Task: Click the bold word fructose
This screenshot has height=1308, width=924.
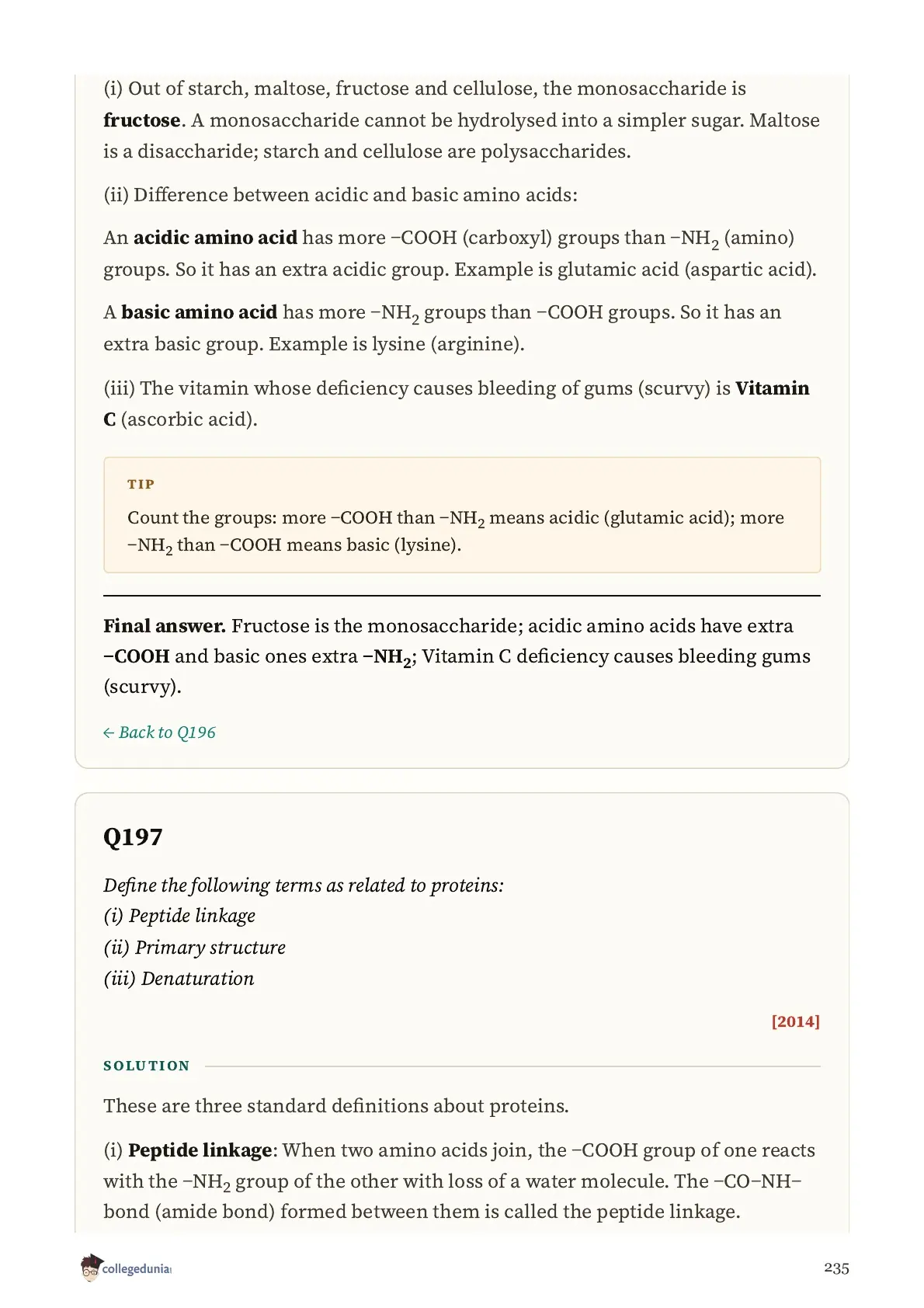Action: click(142, 120)
